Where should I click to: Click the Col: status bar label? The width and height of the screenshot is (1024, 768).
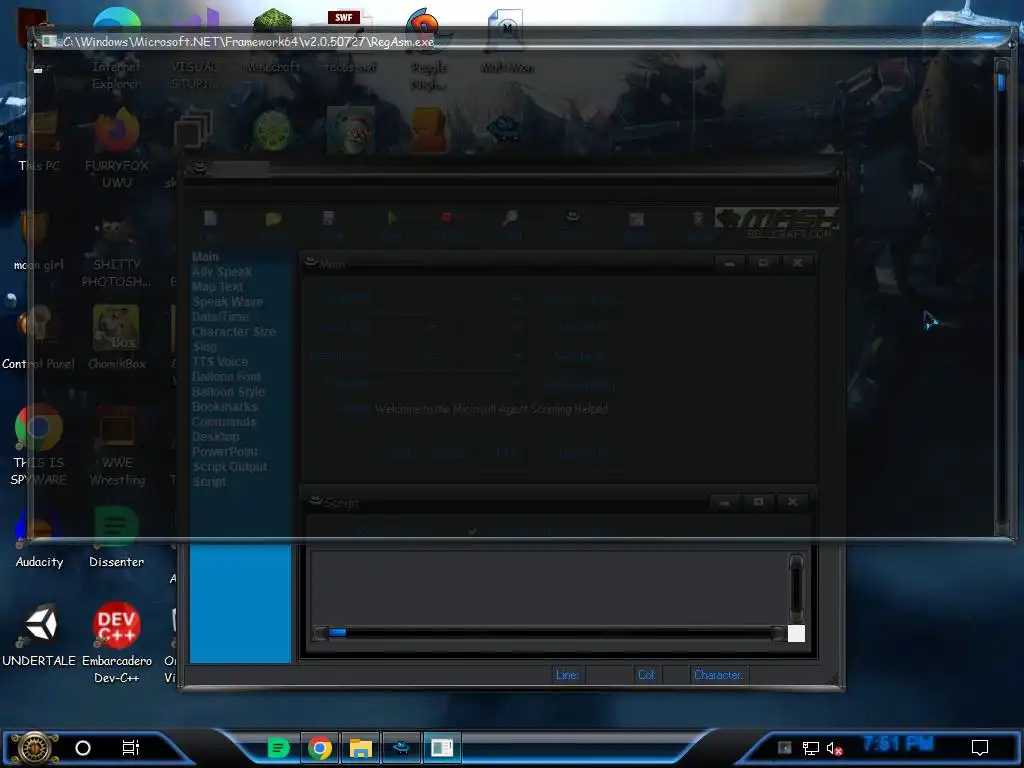click(x=646, y=675)
